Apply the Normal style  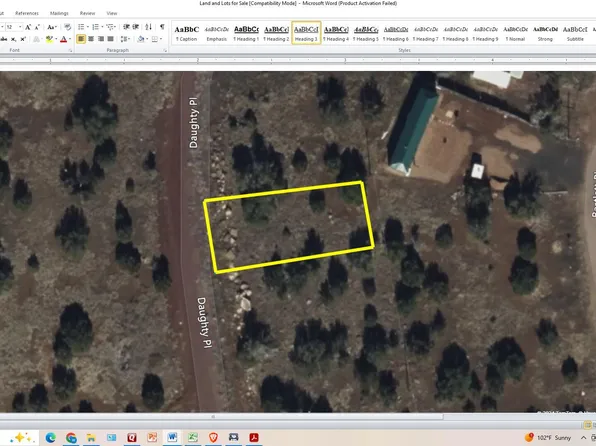515,33
